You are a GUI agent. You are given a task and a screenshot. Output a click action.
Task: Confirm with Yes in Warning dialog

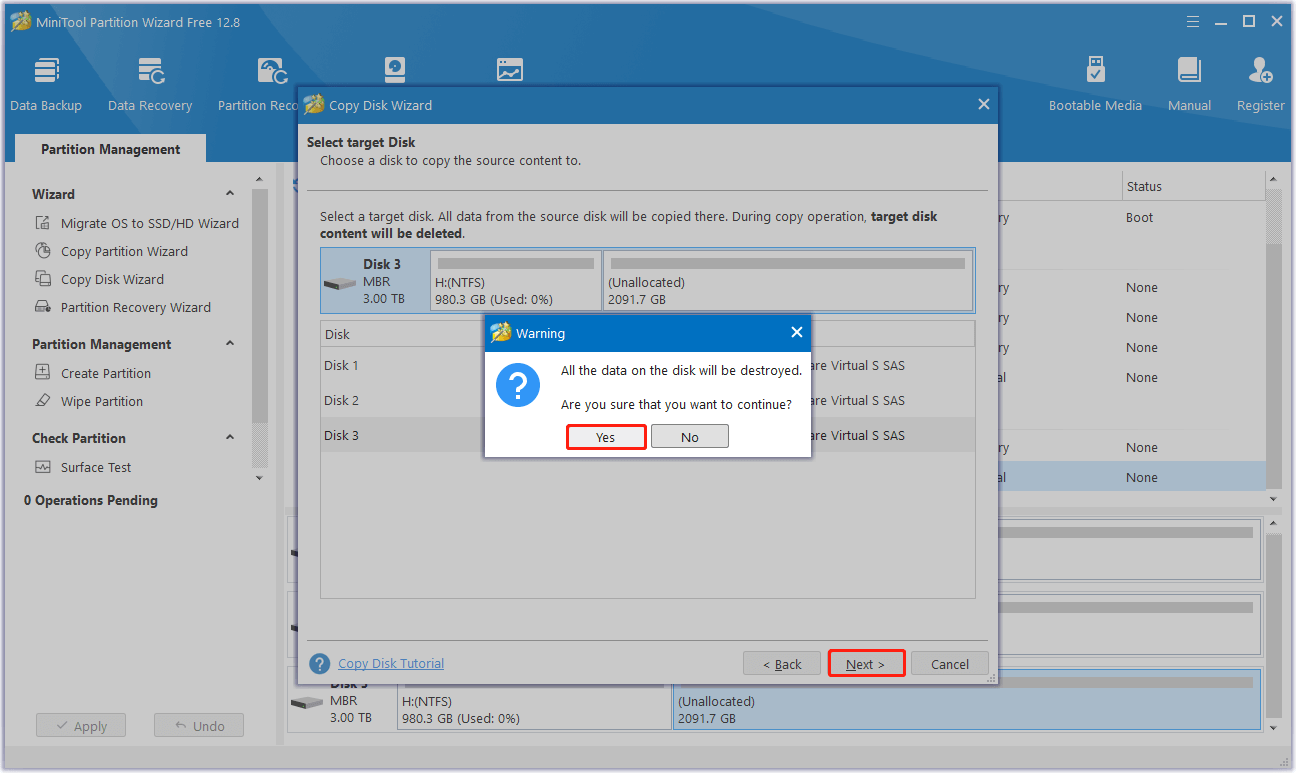click(x=606, y=437)
